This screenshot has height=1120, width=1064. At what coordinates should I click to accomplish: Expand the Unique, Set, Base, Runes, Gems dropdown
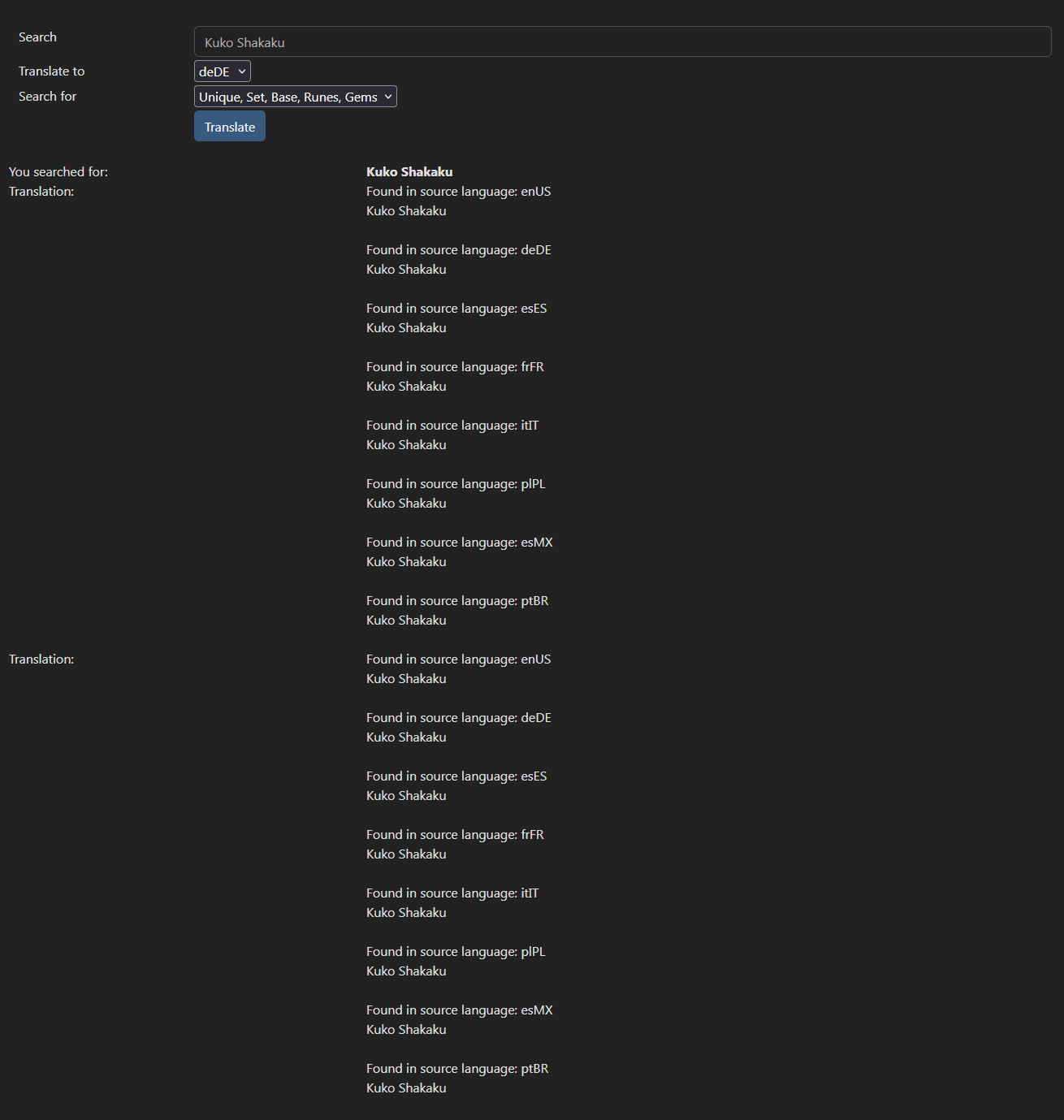point(295,97)
